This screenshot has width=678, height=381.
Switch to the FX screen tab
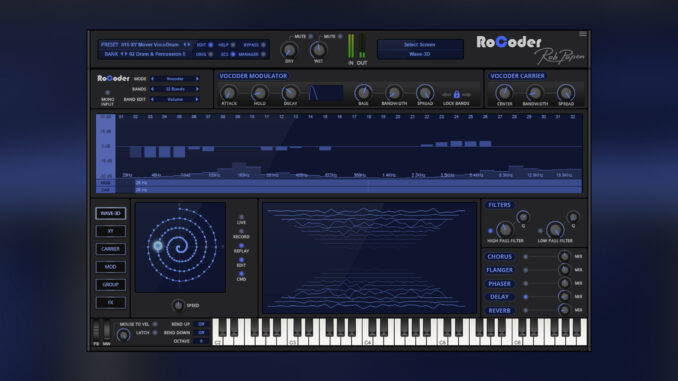(111, 302)
